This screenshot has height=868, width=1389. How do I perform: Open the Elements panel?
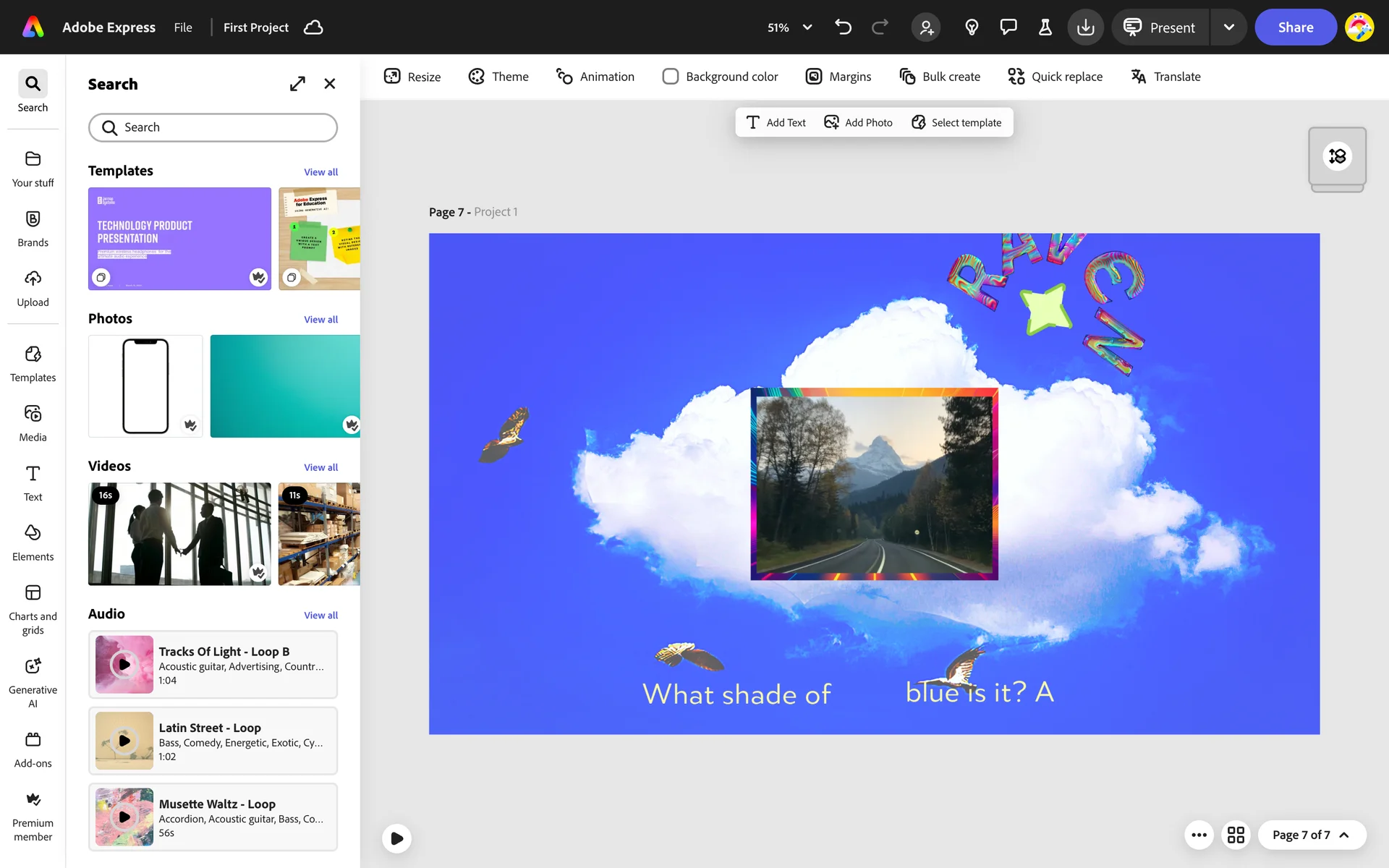pyautogui.click(x=33, y=542)
